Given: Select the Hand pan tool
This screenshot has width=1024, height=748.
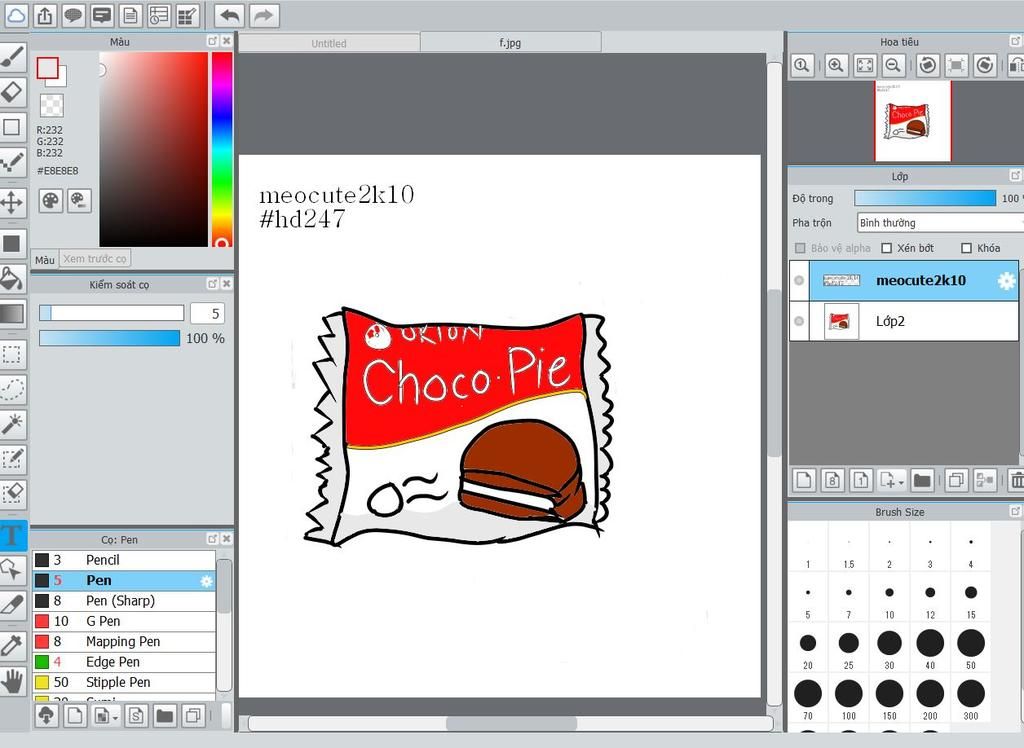Looking at the screenshot, I should coord(12,681).
